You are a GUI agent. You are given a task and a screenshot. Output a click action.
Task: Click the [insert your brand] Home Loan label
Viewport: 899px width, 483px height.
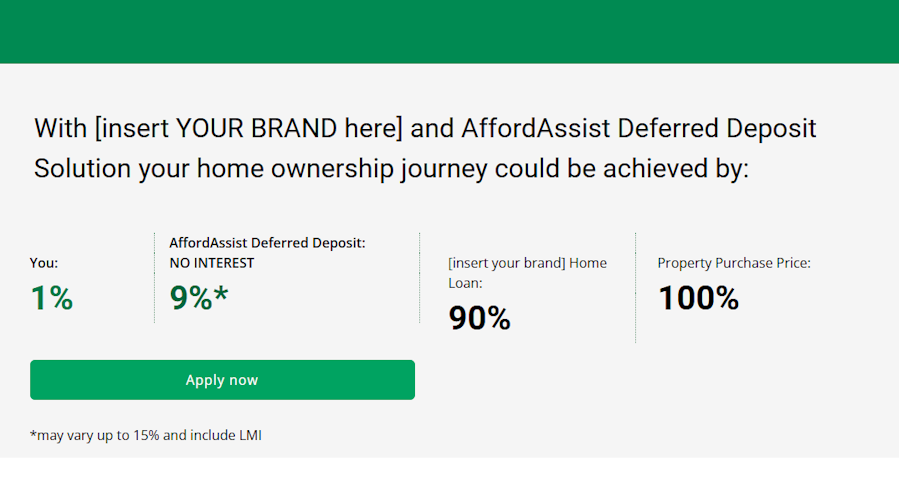(x=527, y=273)
